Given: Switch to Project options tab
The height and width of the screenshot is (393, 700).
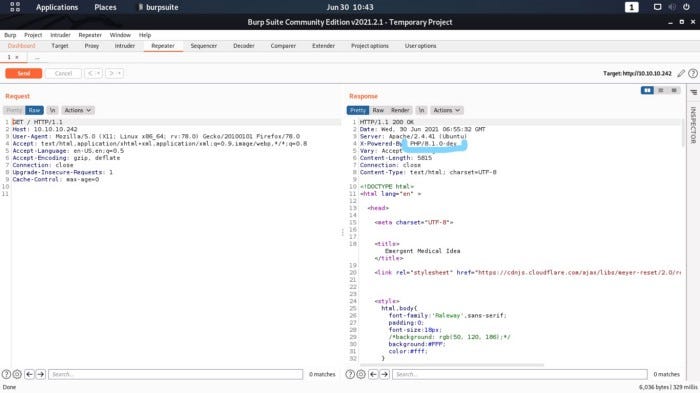Looking at the screenshot, I should click(x=370, y=46).
